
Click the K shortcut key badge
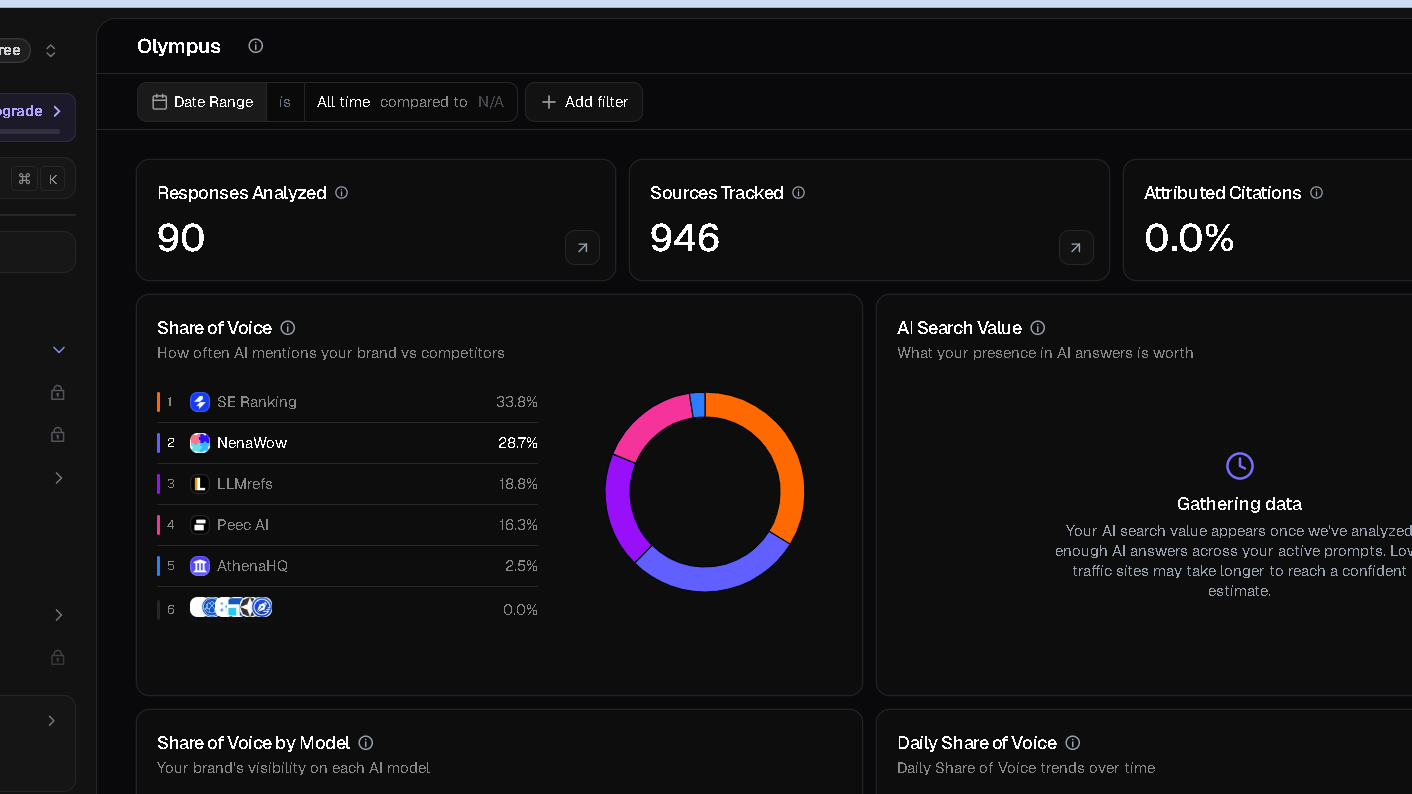[x=53, y=179]
